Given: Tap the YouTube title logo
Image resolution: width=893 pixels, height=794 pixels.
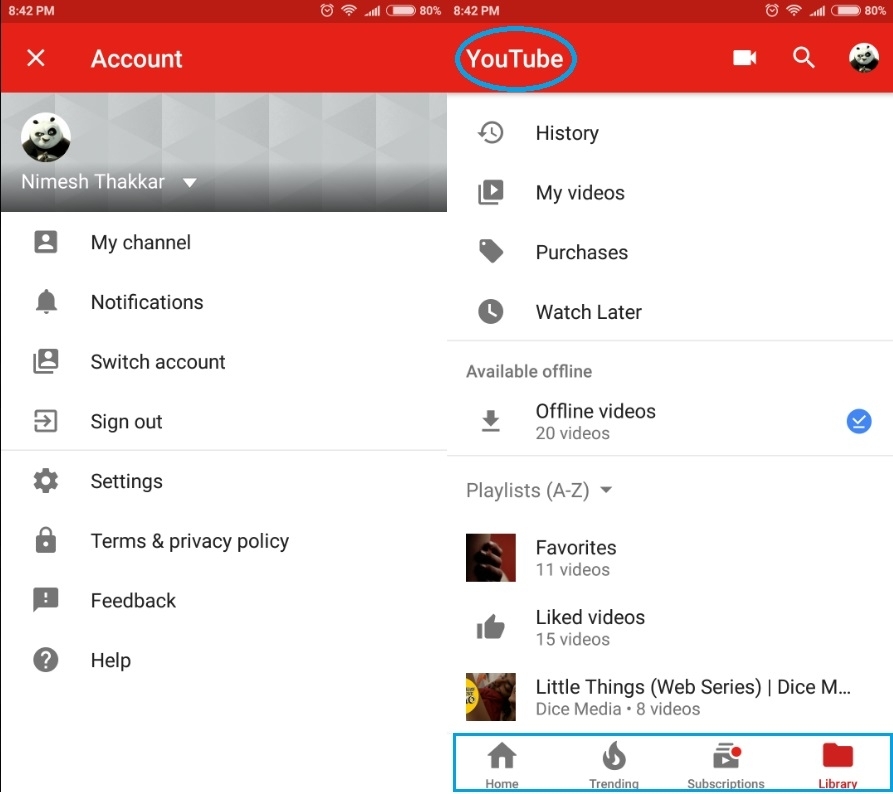Looking at the screenshot, I should click(x=515, y=59).
